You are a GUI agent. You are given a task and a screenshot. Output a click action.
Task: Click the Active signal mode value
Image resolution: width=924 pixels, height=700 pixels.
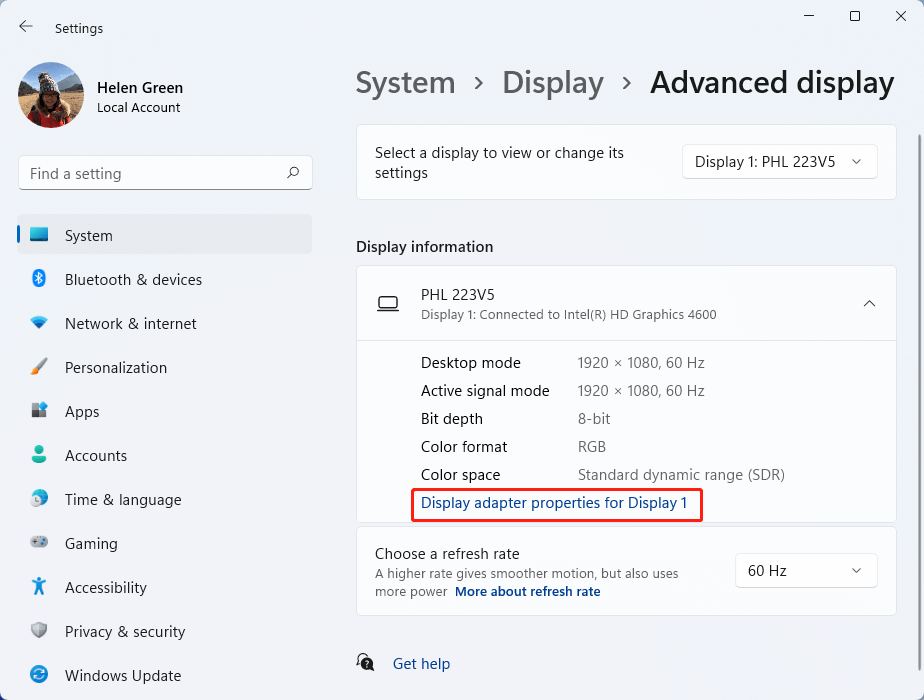(641, 391)
